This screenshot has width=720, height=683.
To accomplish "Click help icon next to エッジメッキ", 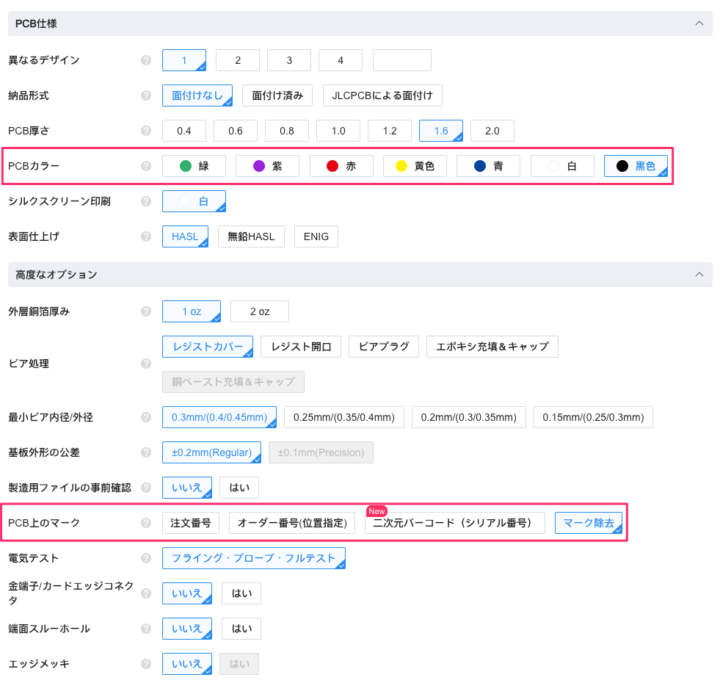I will pos(146,664).
